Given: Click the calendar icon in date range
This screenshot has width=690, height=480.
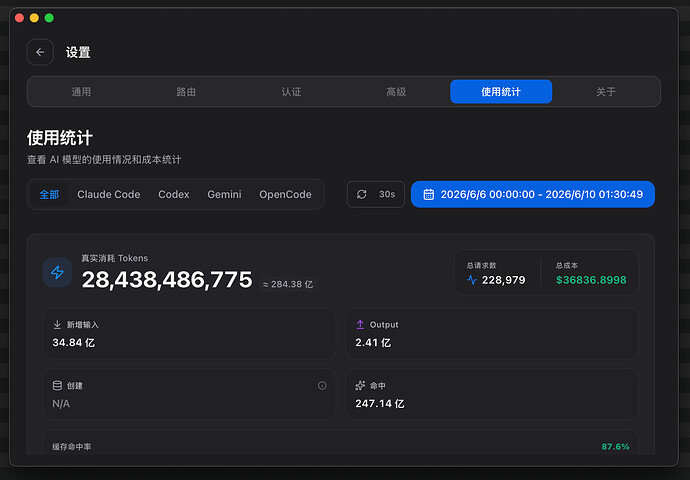Looking at the screenshot, I should coord(429,194).
